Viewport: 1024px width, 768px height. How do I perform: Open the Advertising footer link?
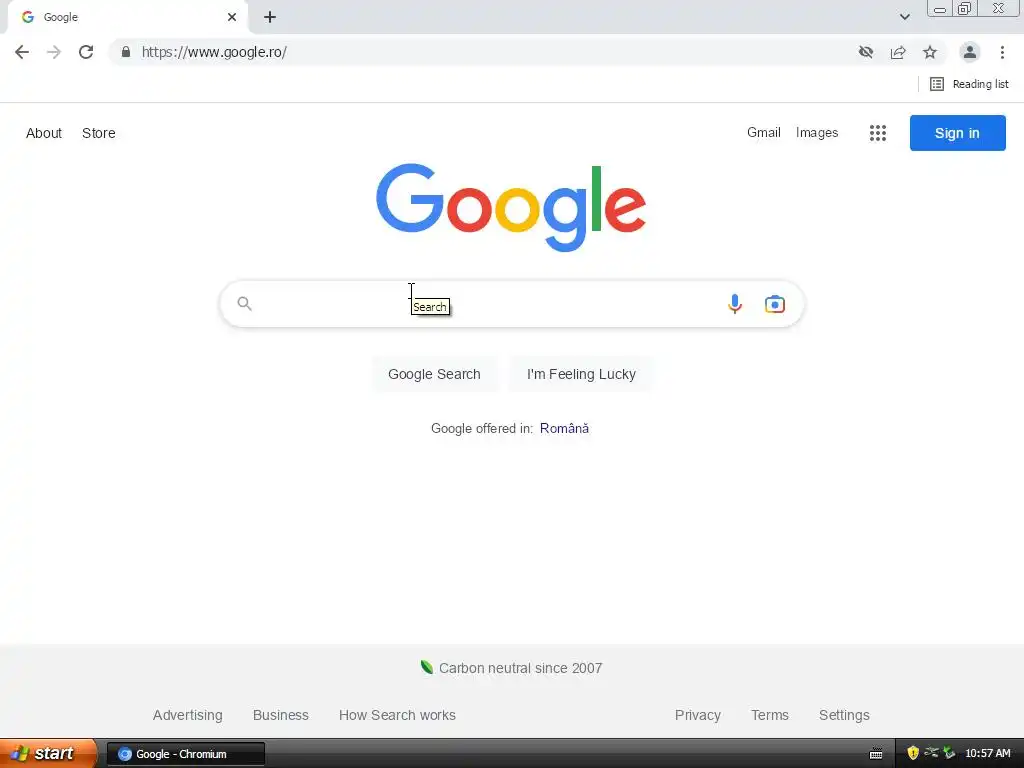tap(187, 715)
